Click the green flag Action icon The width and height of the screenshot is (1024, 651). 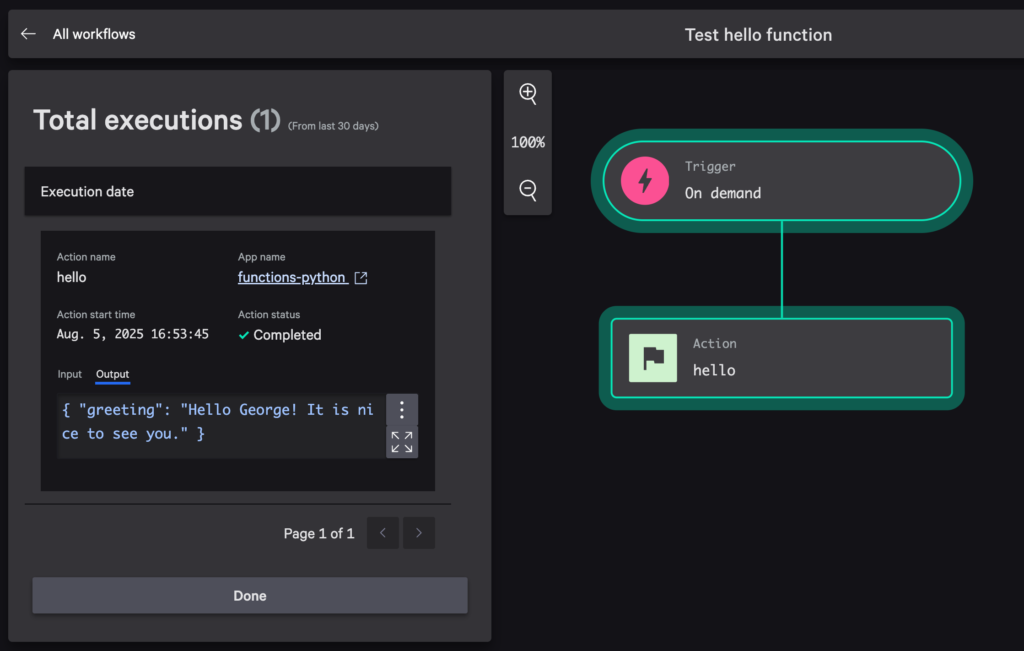(653, 358)
